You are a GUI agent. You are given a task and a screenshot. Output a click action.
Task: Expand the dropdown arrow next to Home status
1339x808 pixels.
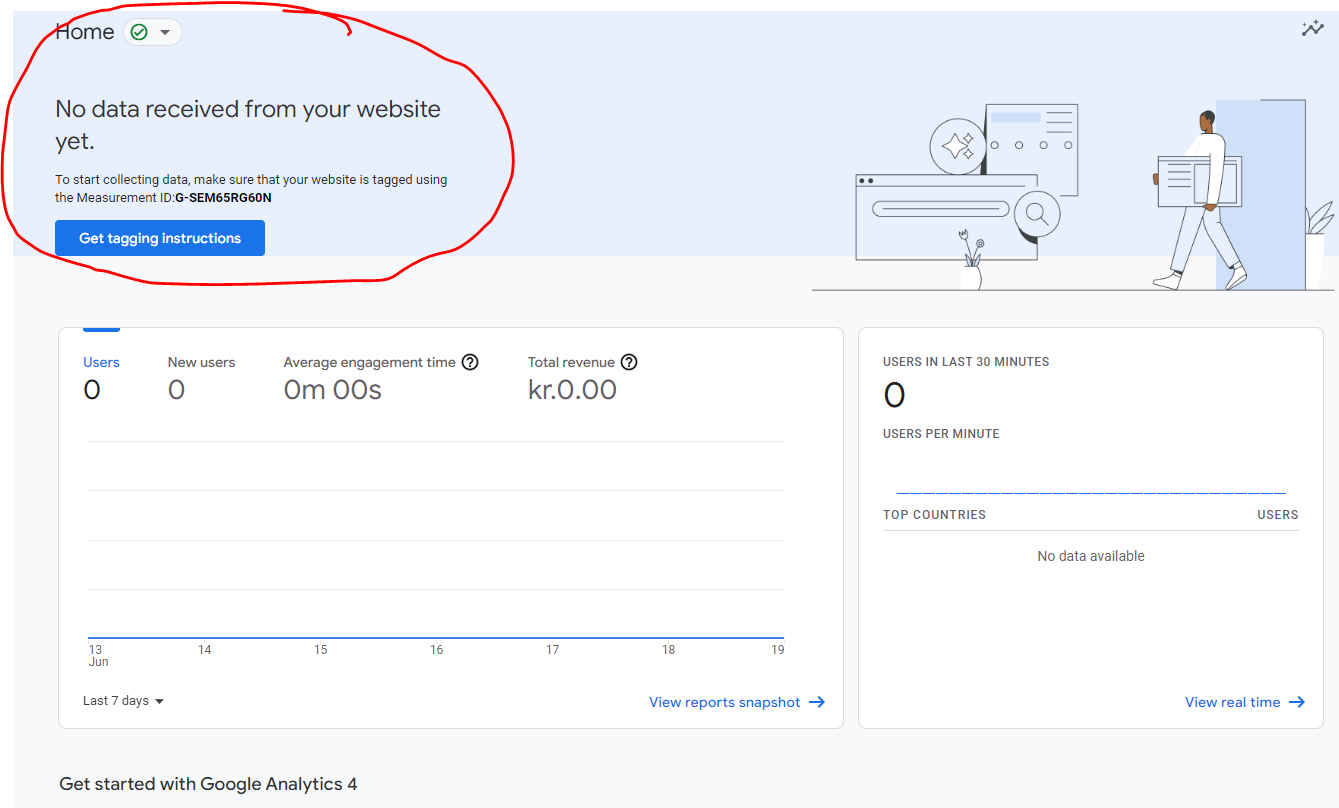click(165, 33)
